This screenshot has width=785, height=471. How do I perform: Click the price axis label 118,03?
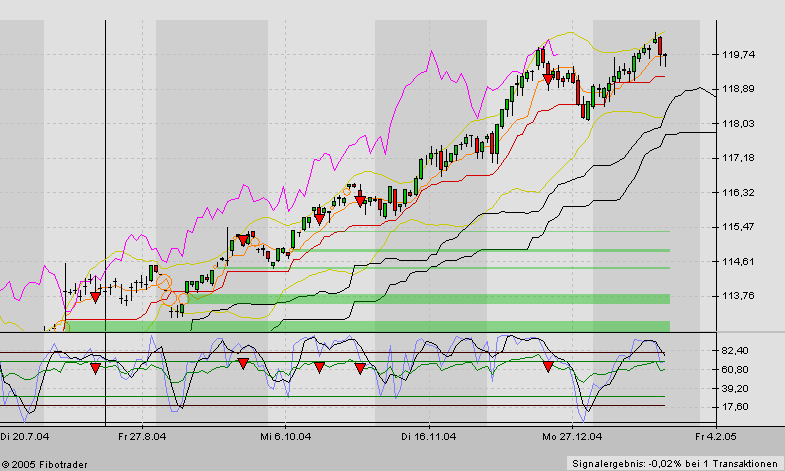(738, 124)
